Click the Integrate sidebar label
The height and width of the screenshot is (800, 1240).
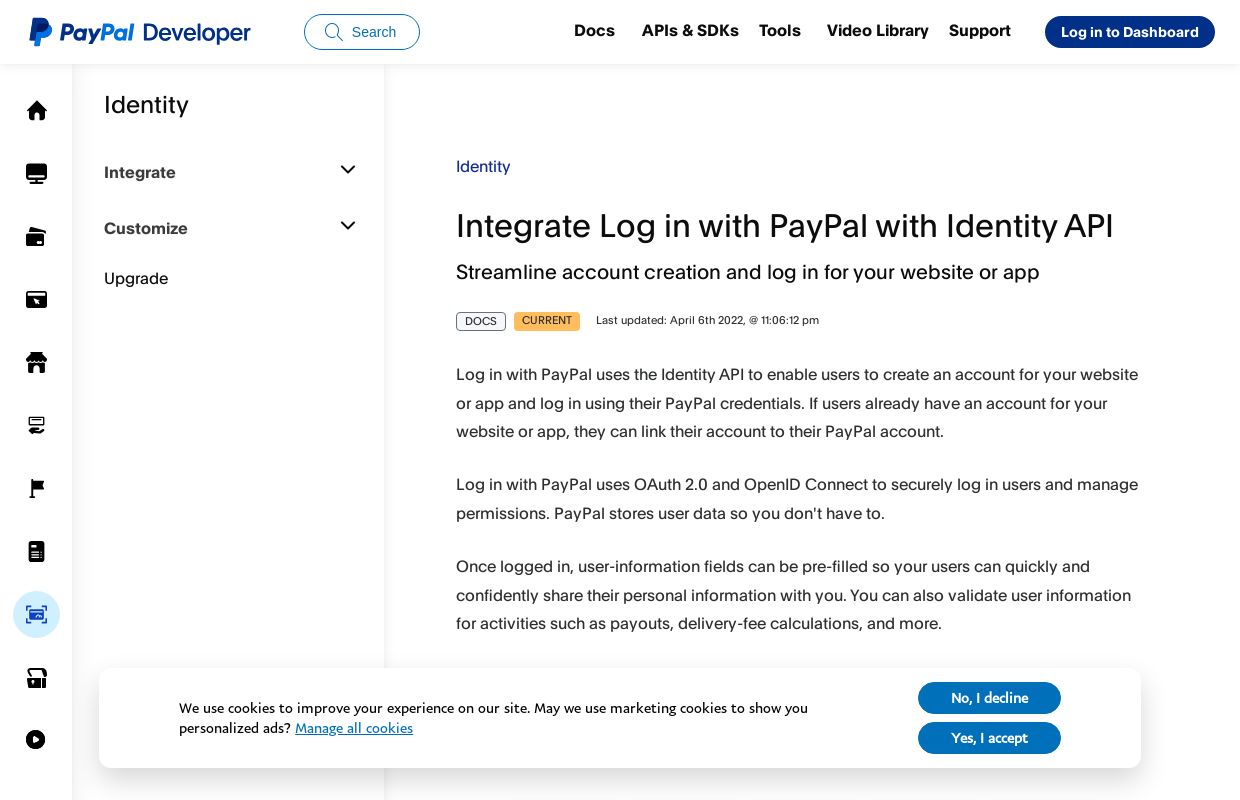click(140, 173)
